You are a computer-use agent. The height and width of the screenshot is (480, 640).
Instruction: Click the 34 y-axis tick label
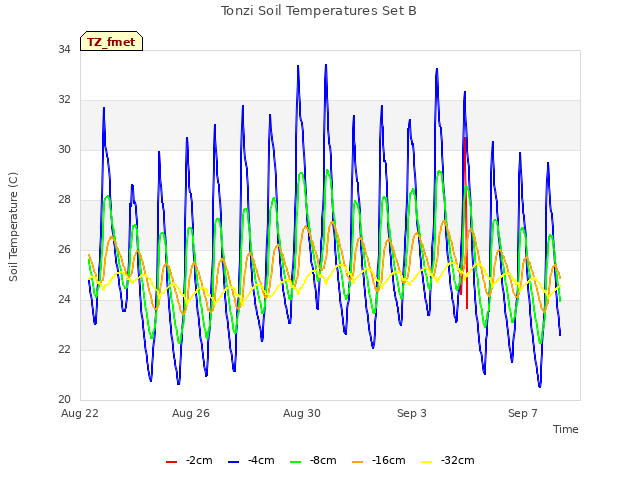[x=64, y=49]
